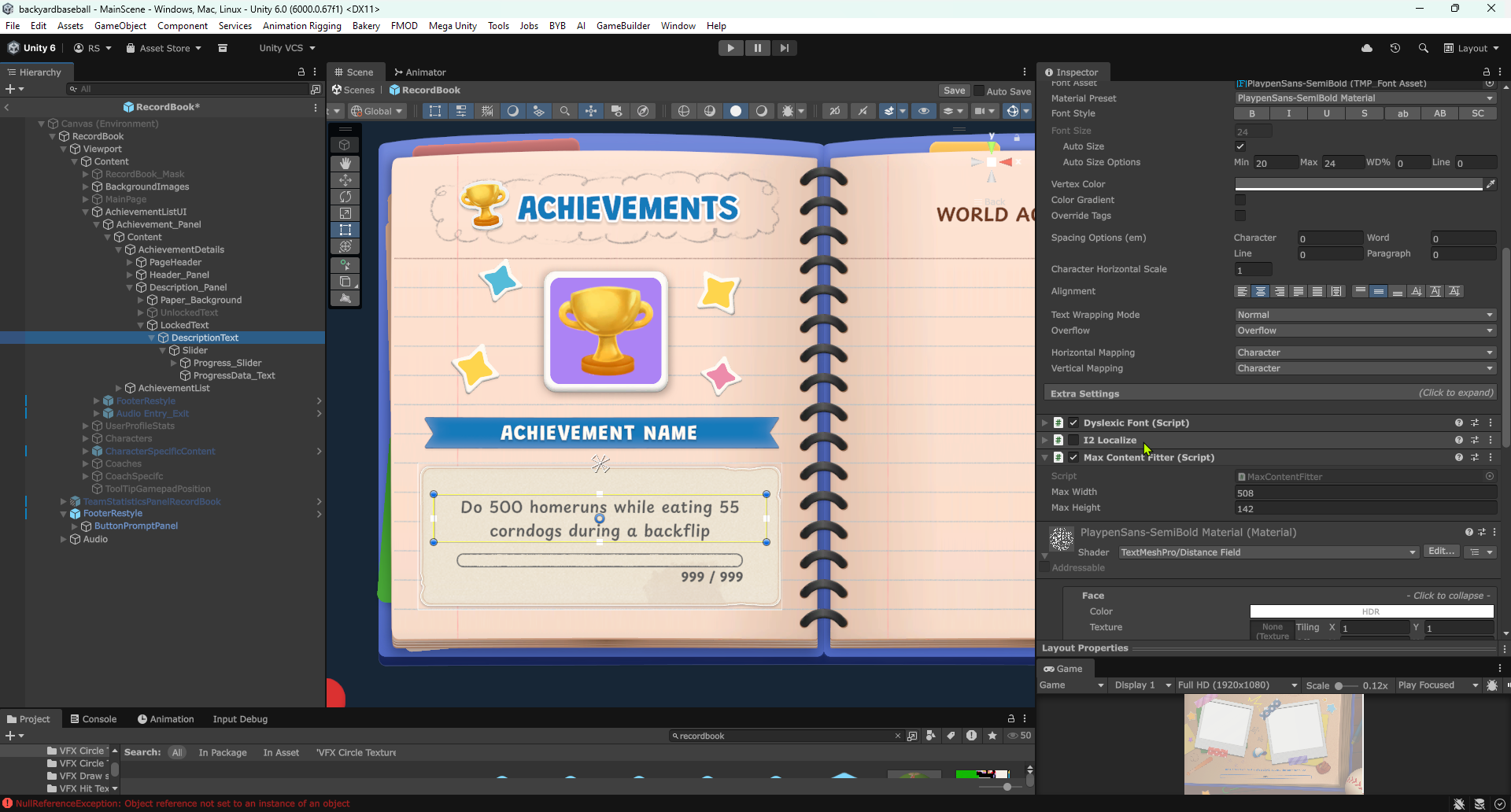Select the Move tool in Scene tools
This screenshot has height=812, width=1511.
(x=345, y=179)
